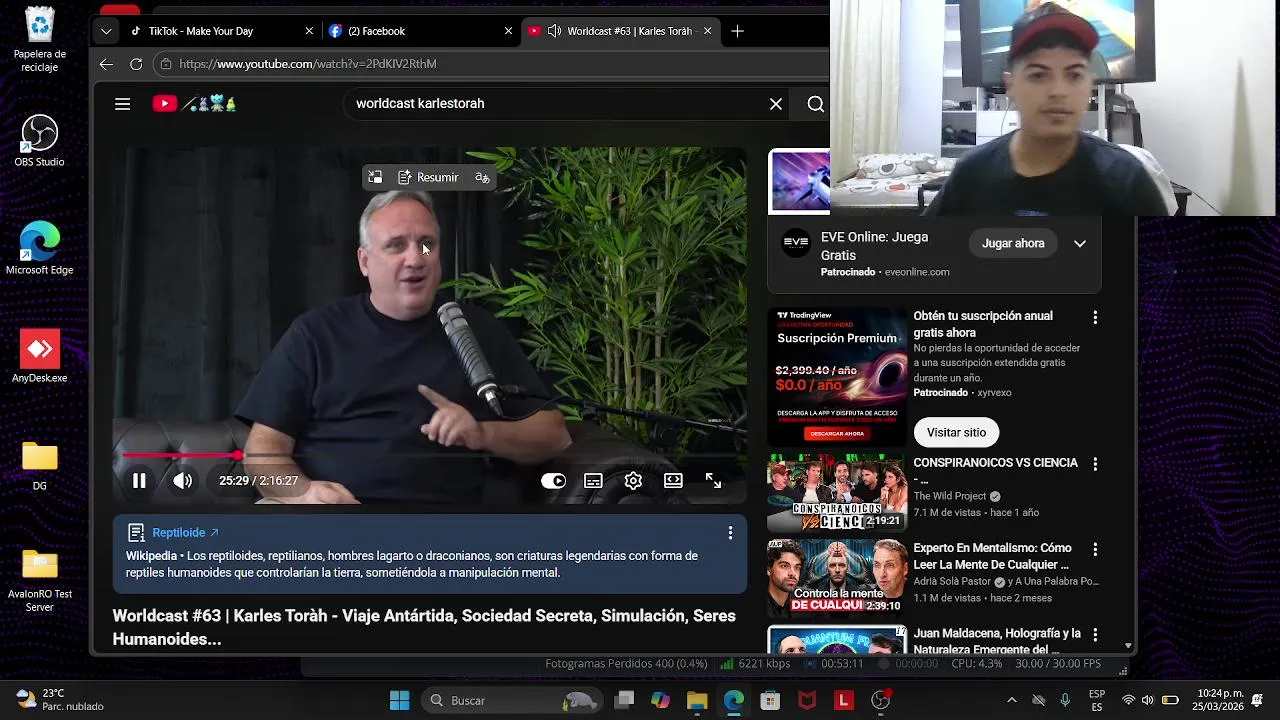This screenshot has height=720, width=1280.
Task: Open the tab list dropdown in Edge
Action: (105, 31)
